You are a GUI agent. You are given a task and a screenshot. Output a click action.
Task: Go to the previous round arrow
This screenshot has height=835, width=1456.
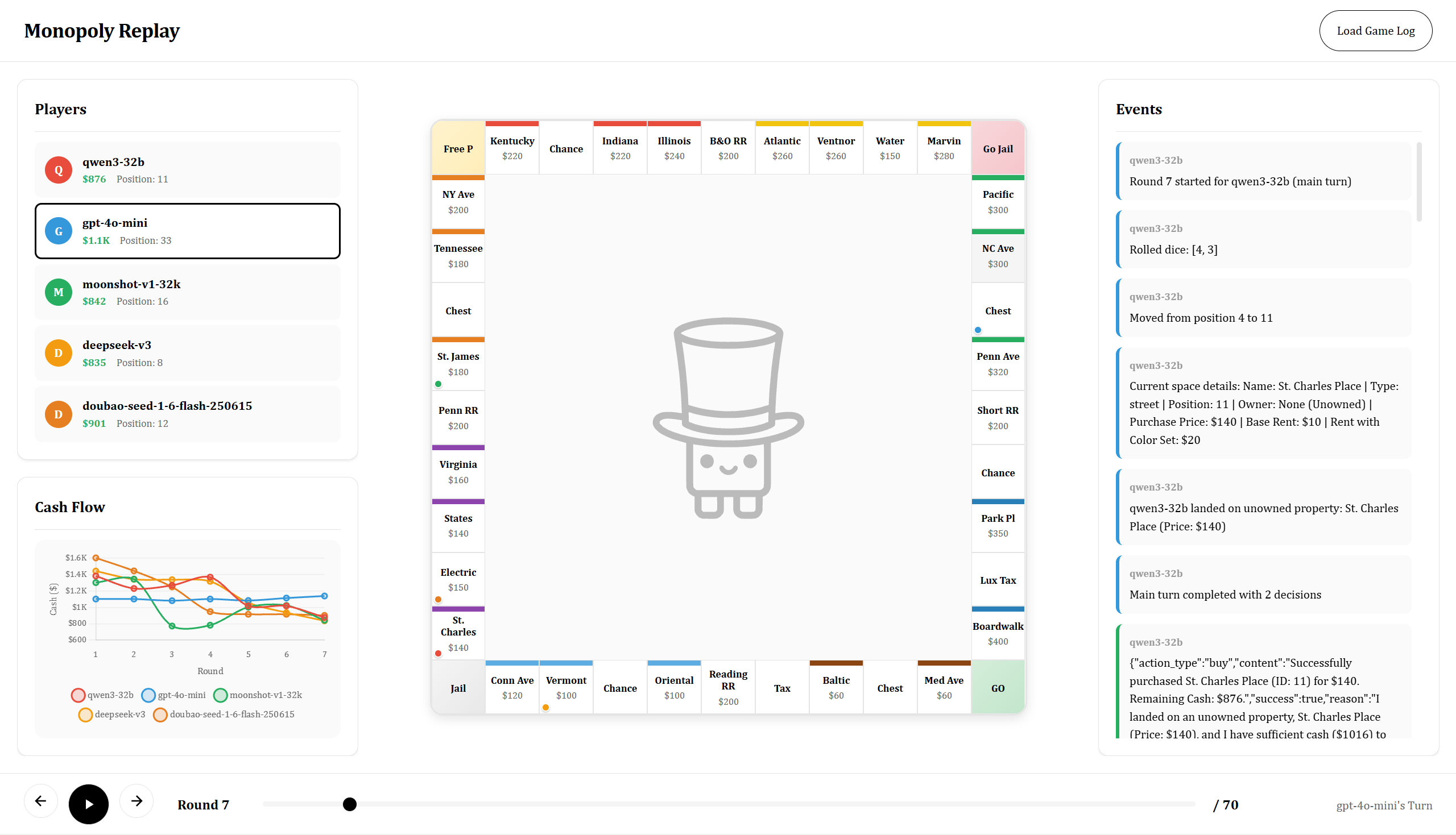41,801
